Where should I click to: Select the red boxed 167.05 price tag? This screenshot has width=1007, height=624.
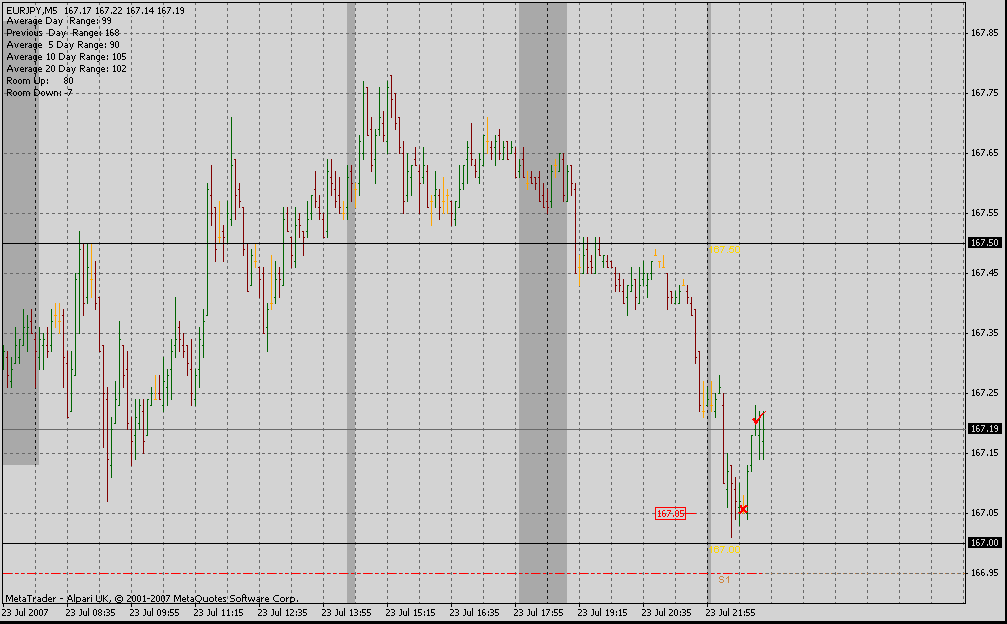coord(670,513)
